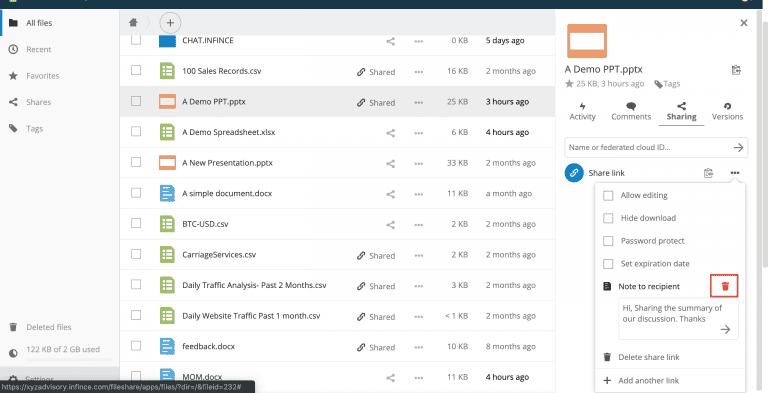The image size is (768, 393).
Task: Click the feedback.docx document icon
Action: [168, 346]
